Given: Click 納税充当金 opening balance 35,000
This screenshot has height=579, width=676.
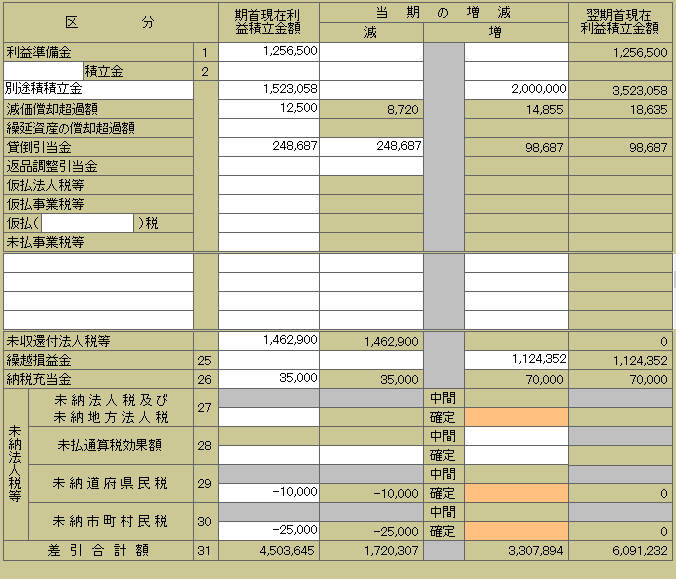Looking at the screenshot, I should click(x=269, y=379).
